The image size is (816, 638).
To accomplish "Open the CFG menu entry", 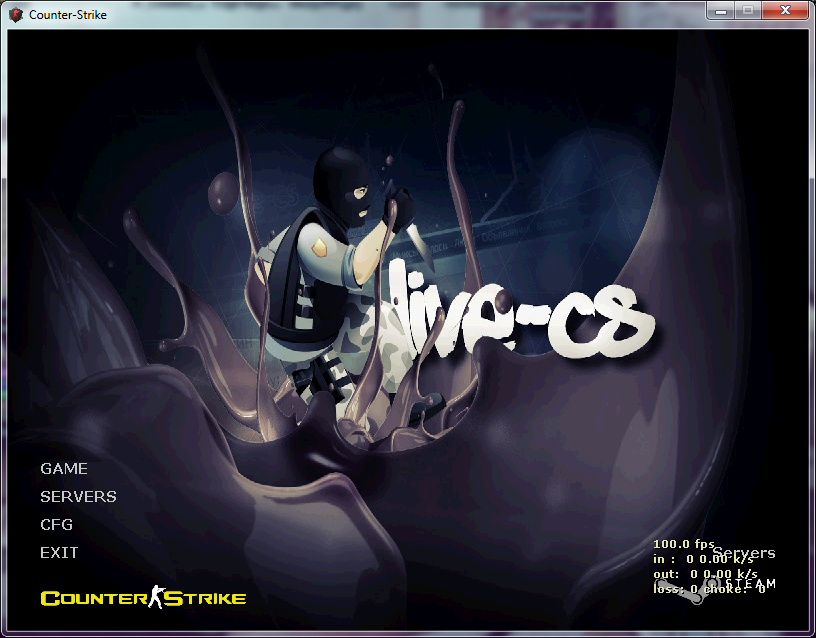I will point(56,525).
